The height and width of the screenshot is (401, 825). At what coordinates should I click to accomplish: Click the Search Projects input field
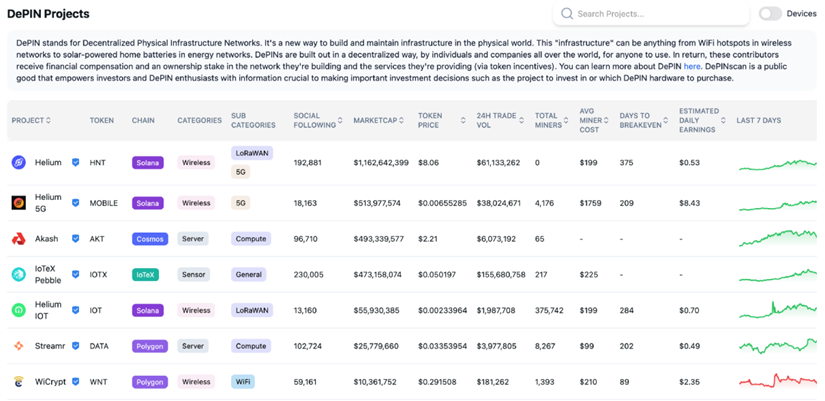(655, 14)
